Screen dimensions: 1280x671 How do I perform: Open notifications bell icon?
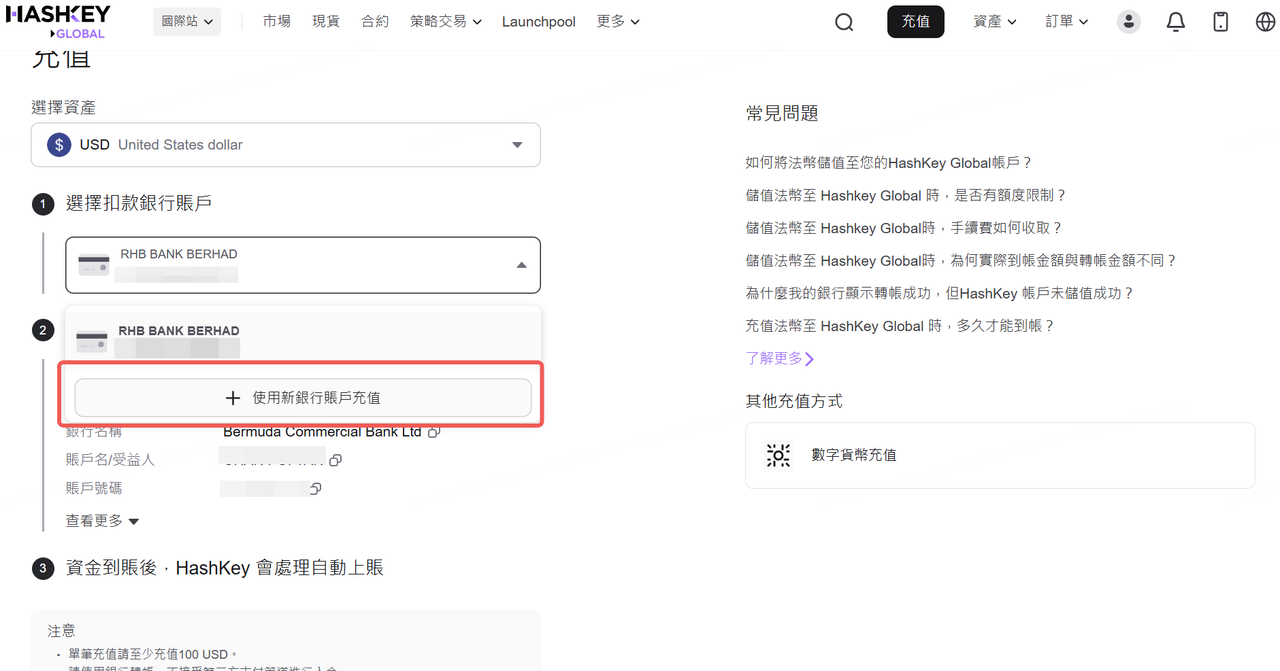pos(1176,21)
